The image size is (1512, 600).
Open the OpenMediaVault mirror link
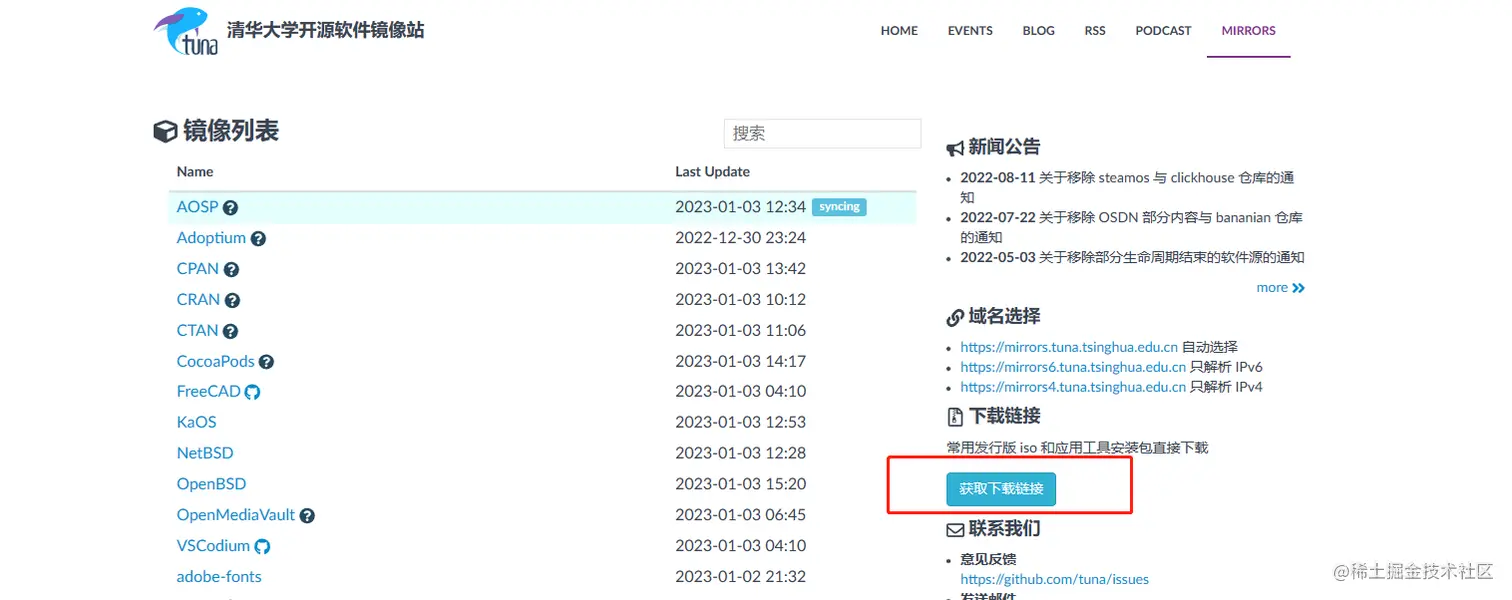tap(236, 515)
